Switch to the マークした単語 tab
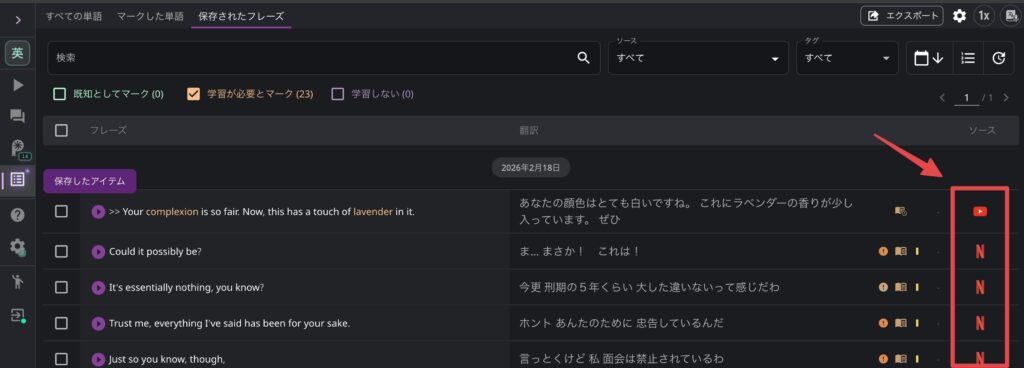1024x368 pixels. pyautogui.click(x=150, y=16)
